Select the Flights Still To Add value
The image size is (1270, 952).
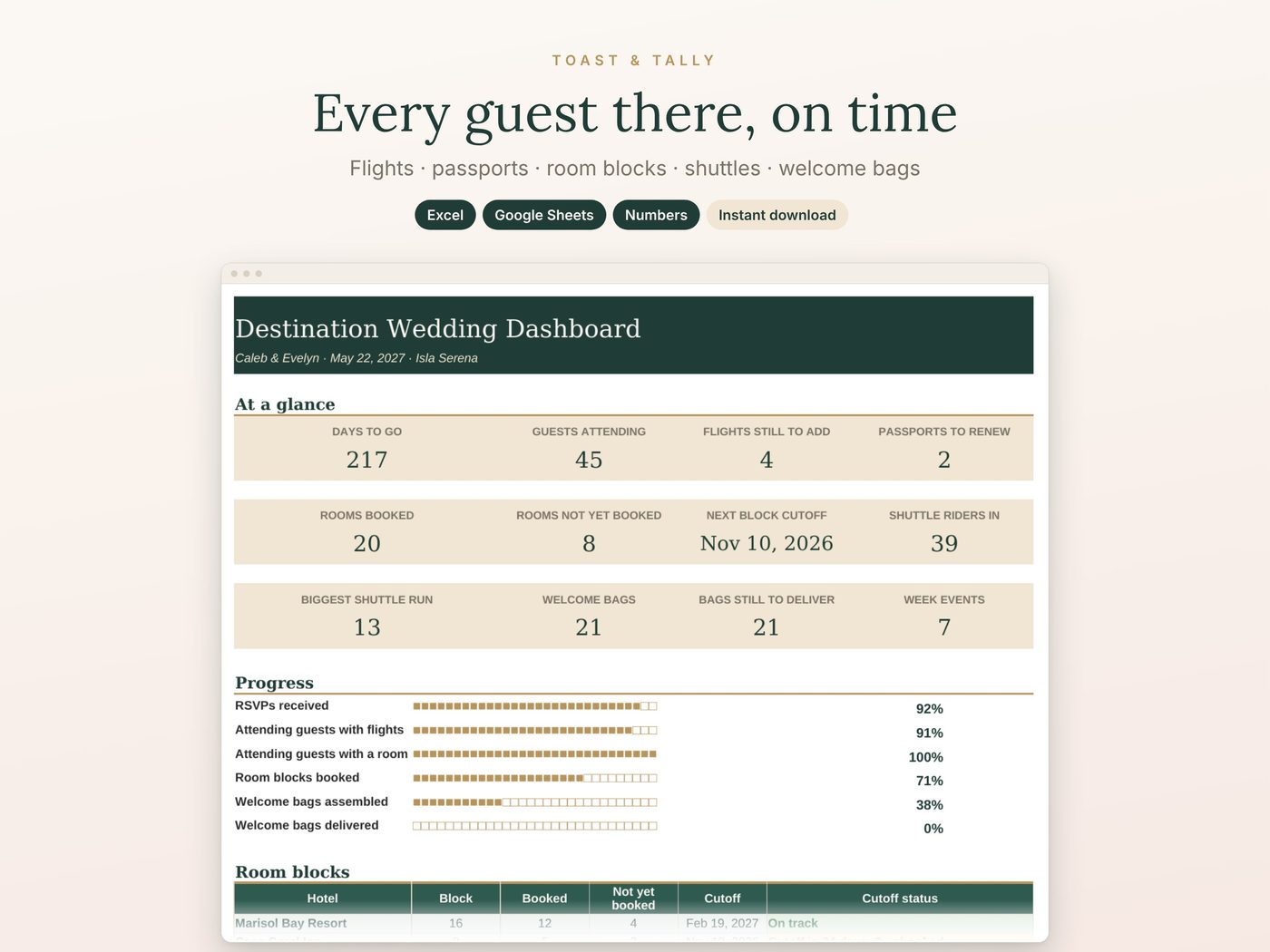click(767, 460)
